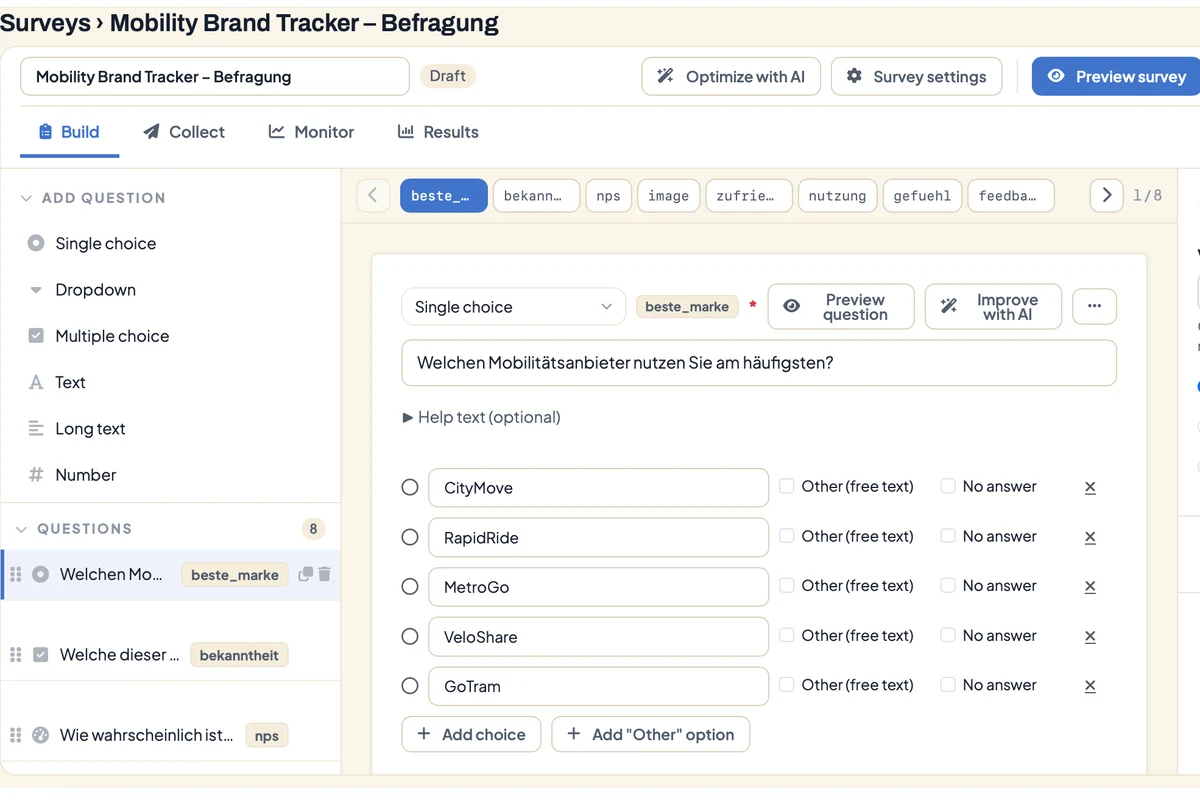Switch to the Monitor tab

(311, 132)
